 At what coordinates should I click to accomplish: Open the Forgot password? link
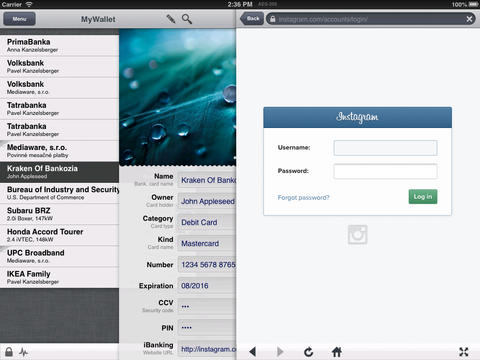pos(303,197)
